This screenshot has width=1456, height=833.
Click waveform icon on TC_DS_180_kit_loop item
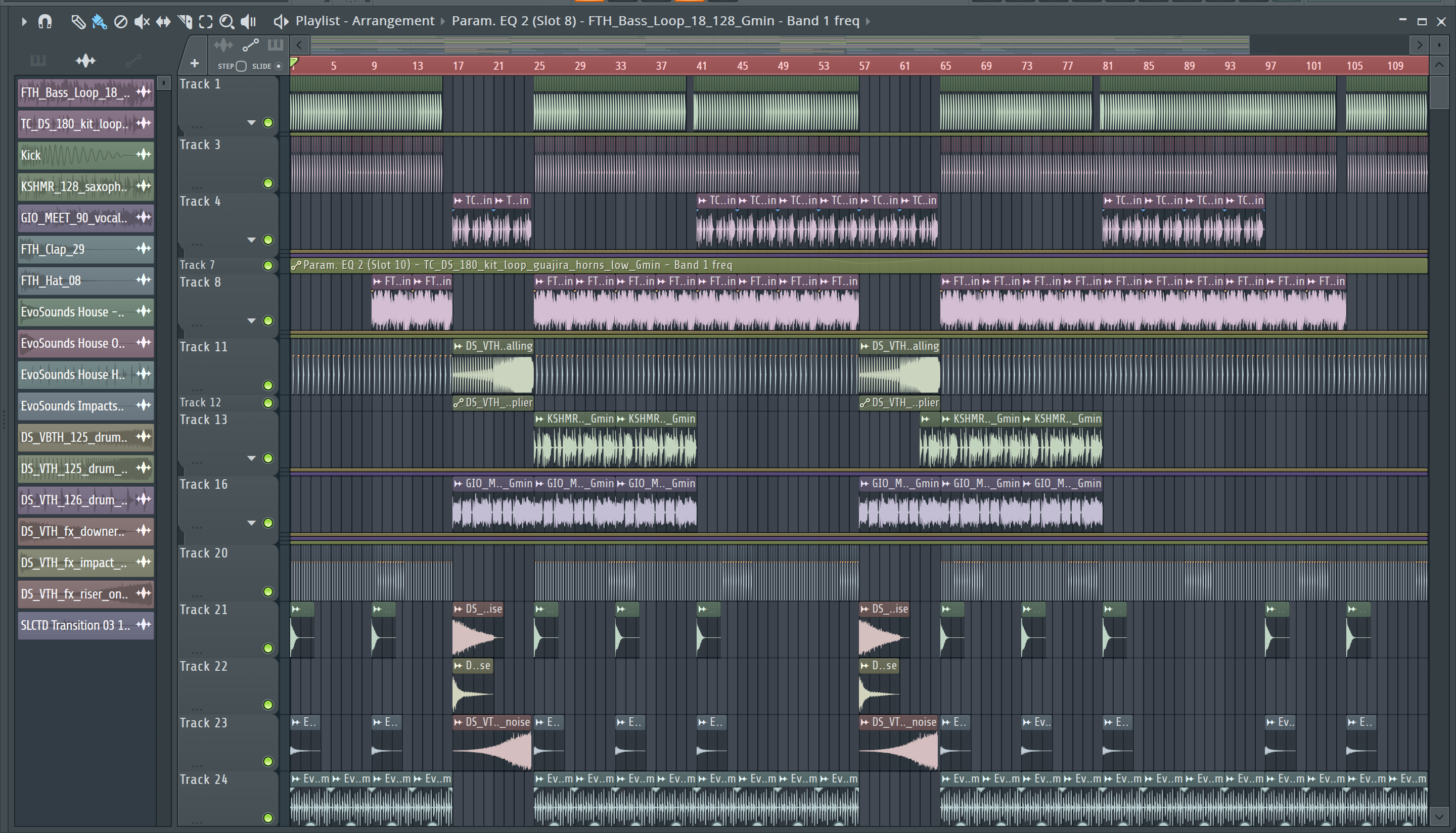pos(144,123)
